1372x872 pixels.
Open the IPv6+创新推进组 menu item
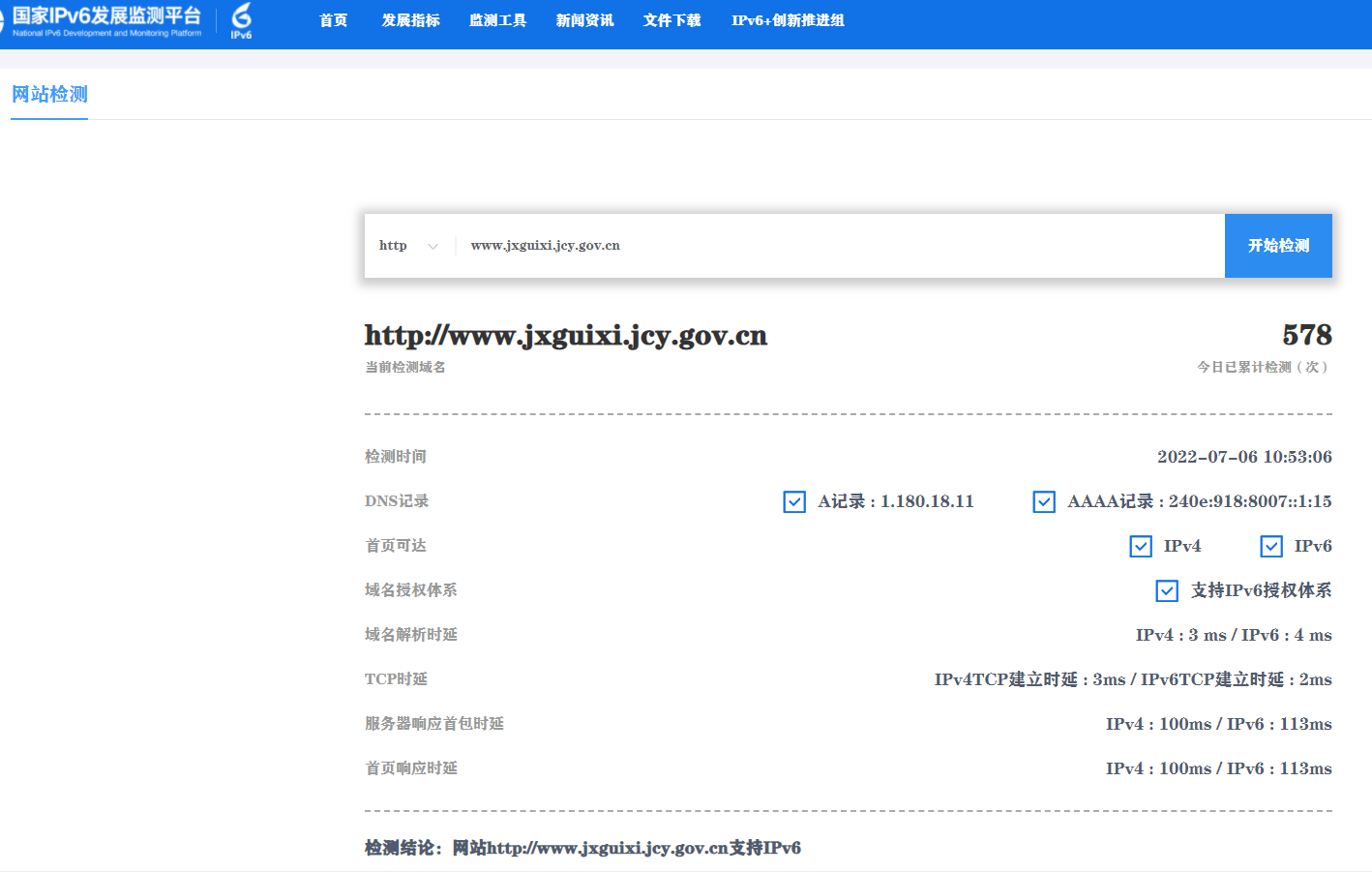788,20
